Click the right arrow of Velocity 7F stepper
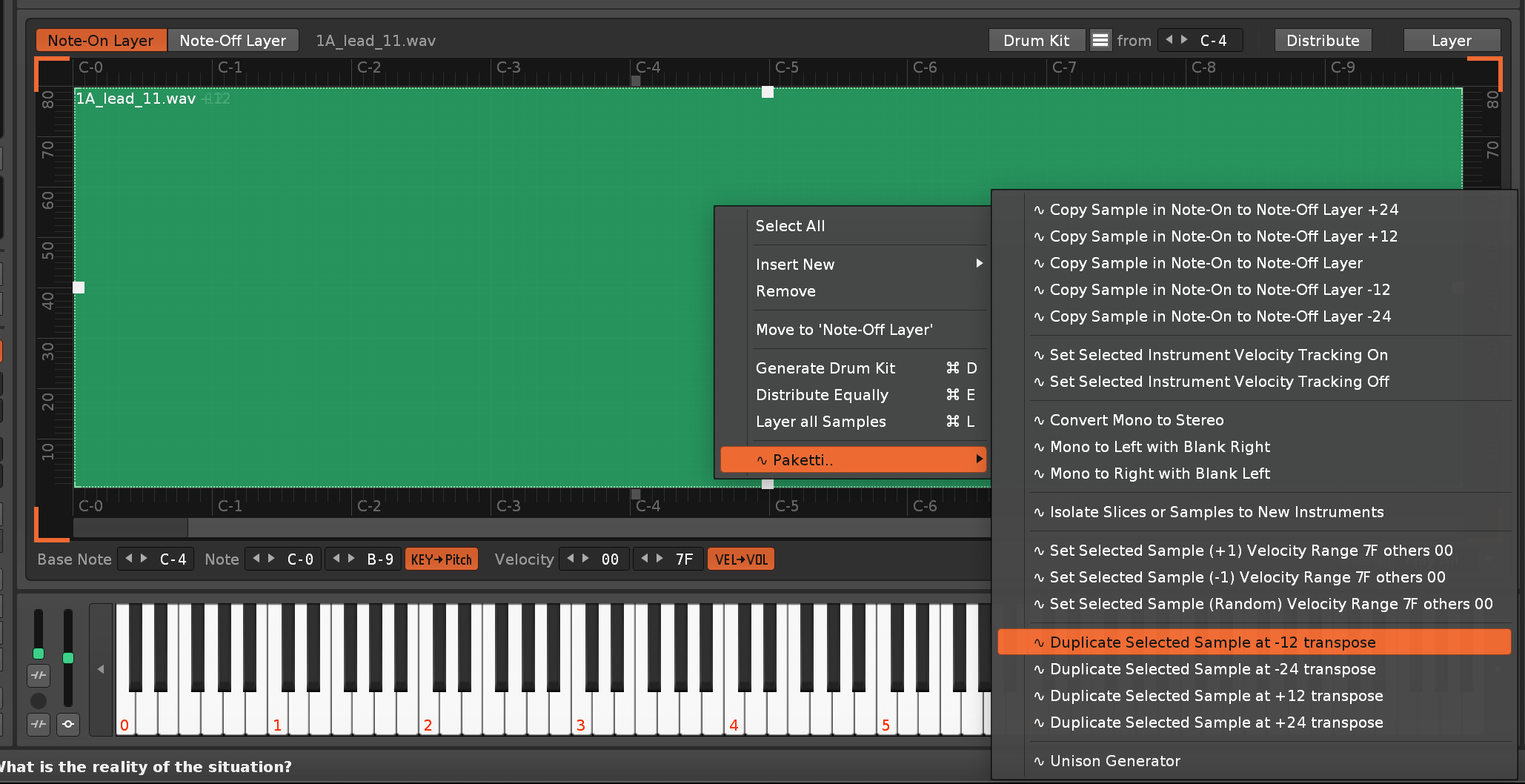The width and height of the screenshot is (1525, 784). pyautogui.click(x=659, y=559)
